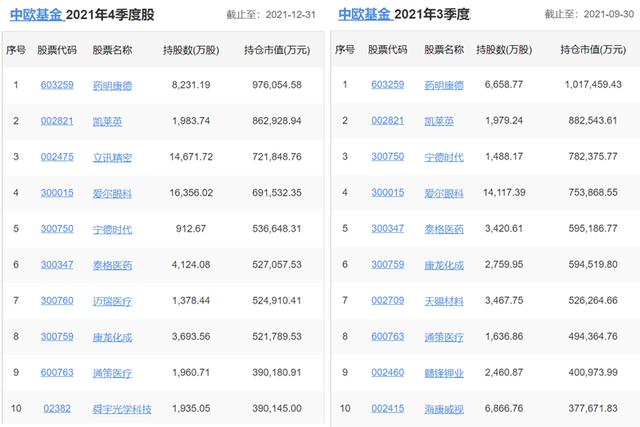Open 300347 link in the 4季度 table
The width and height of the screenshot is (640, 427).
coord(57,265)
